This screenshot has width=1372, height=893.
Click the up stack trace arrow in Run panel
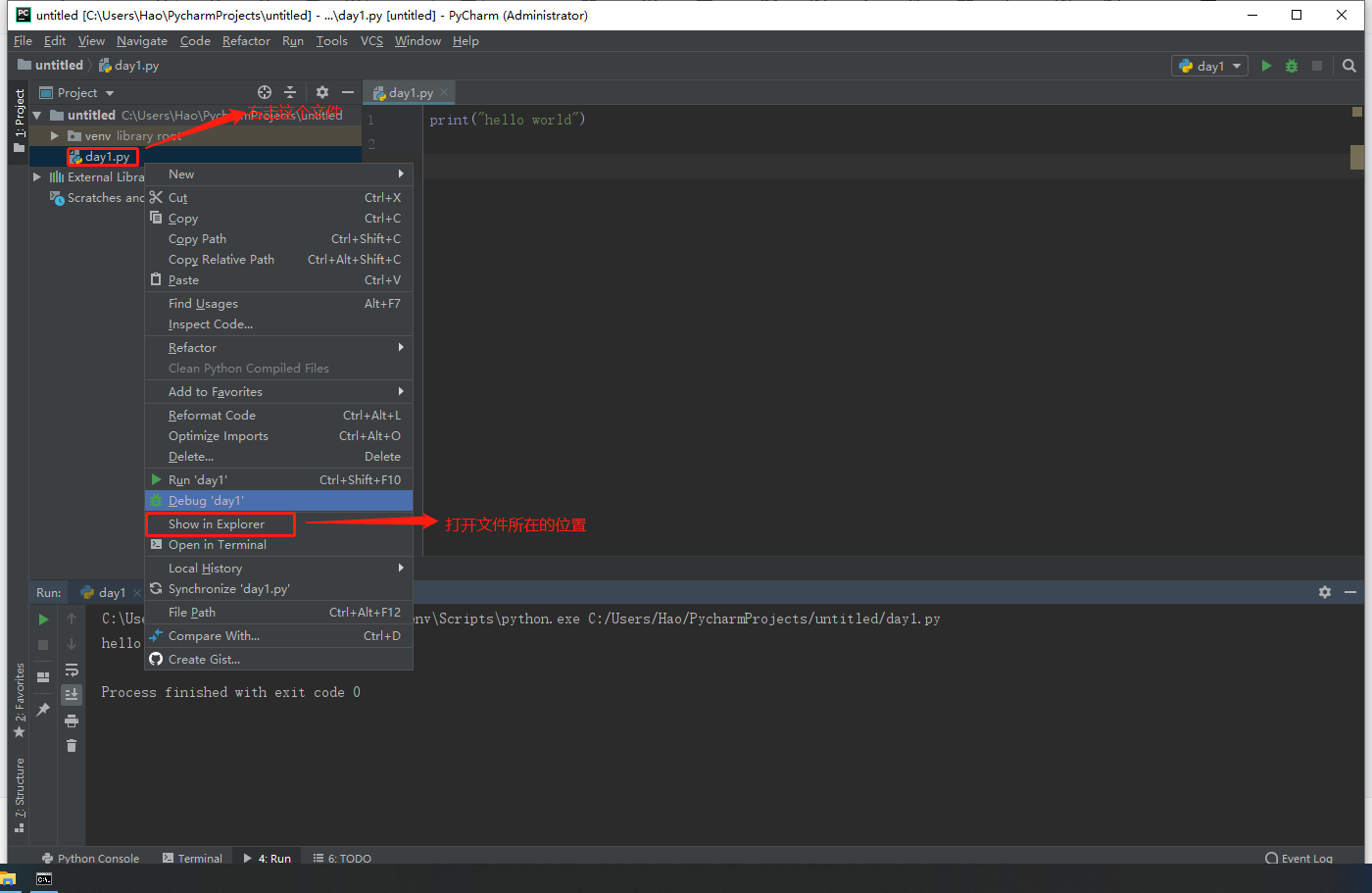[x=72, y=620]
